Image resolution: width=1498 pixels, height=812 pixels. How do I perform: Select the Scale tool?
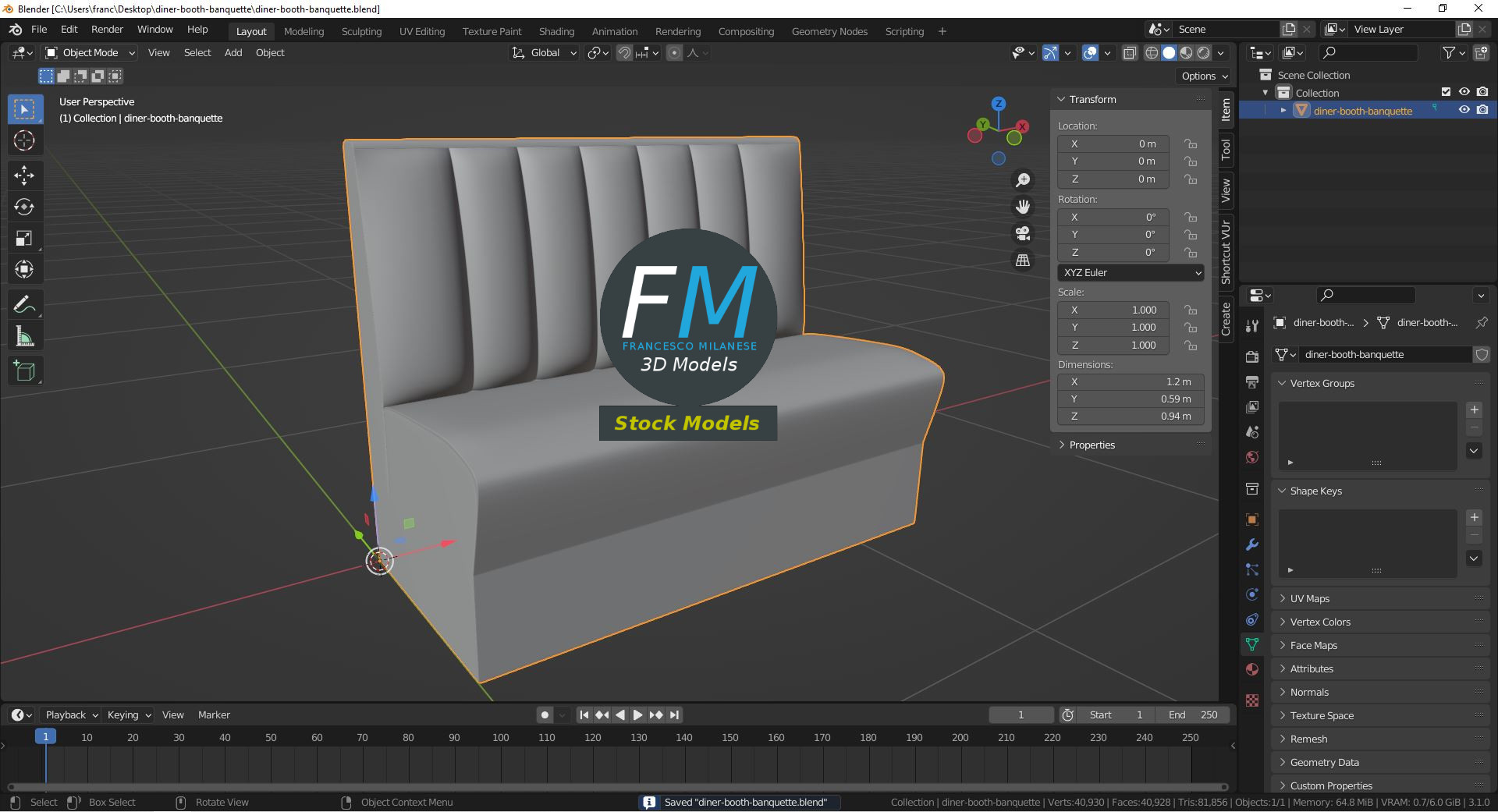pyautogui.click(x=24, y=239)
